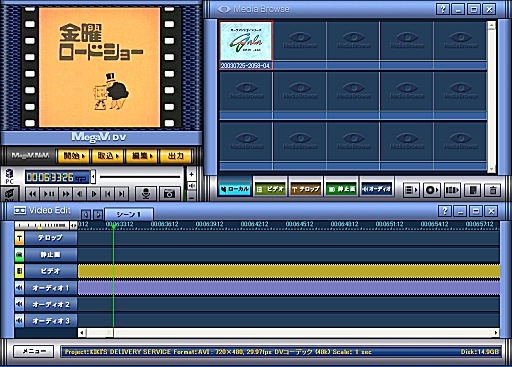The image size is (512, 367).
Task: Toggle the ビデオ track lock icon
Action: (x=19, y=271)
